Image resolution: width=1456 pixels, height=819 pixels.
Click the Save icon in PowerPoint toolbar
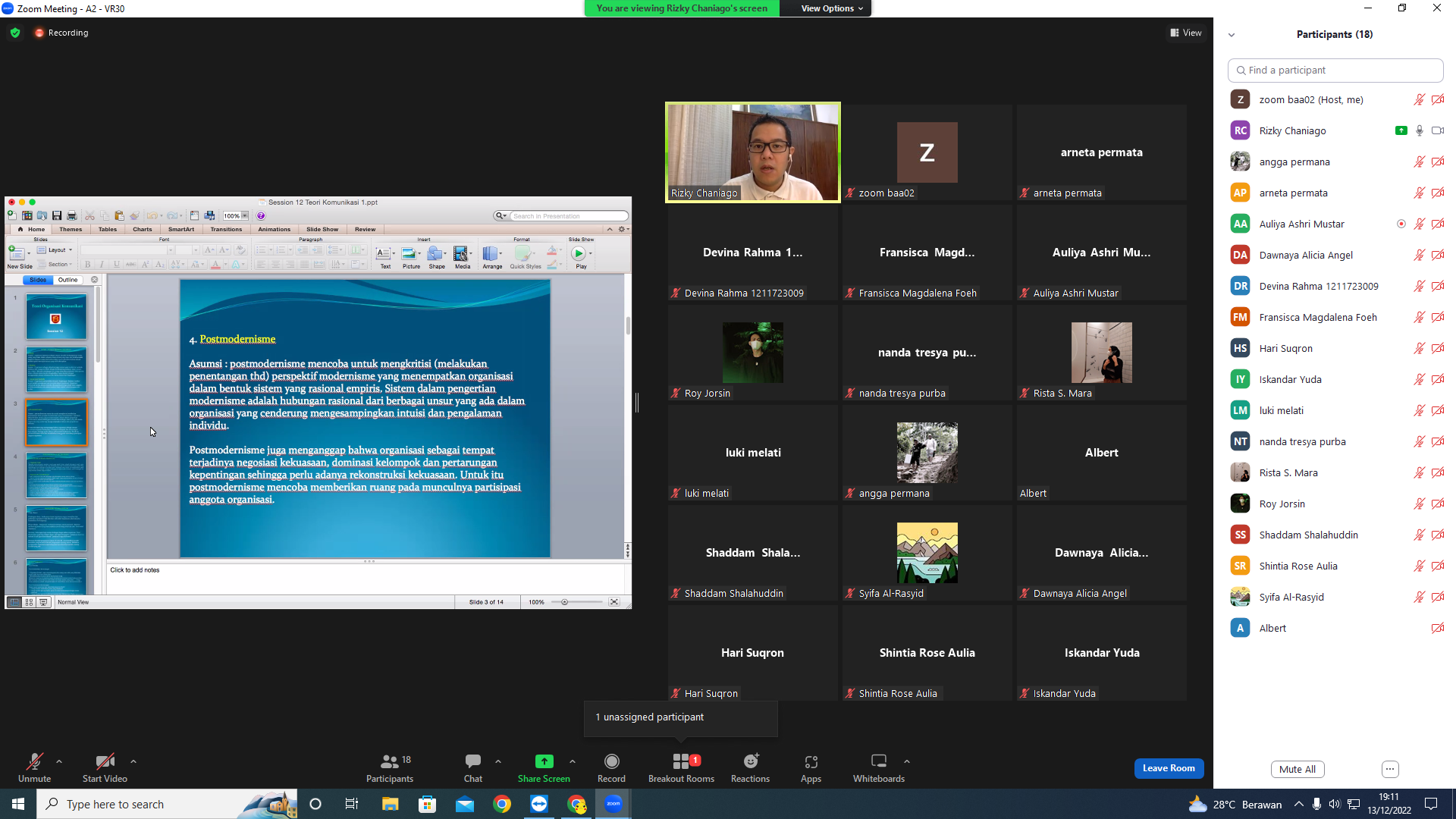click(x=56, y=216)
